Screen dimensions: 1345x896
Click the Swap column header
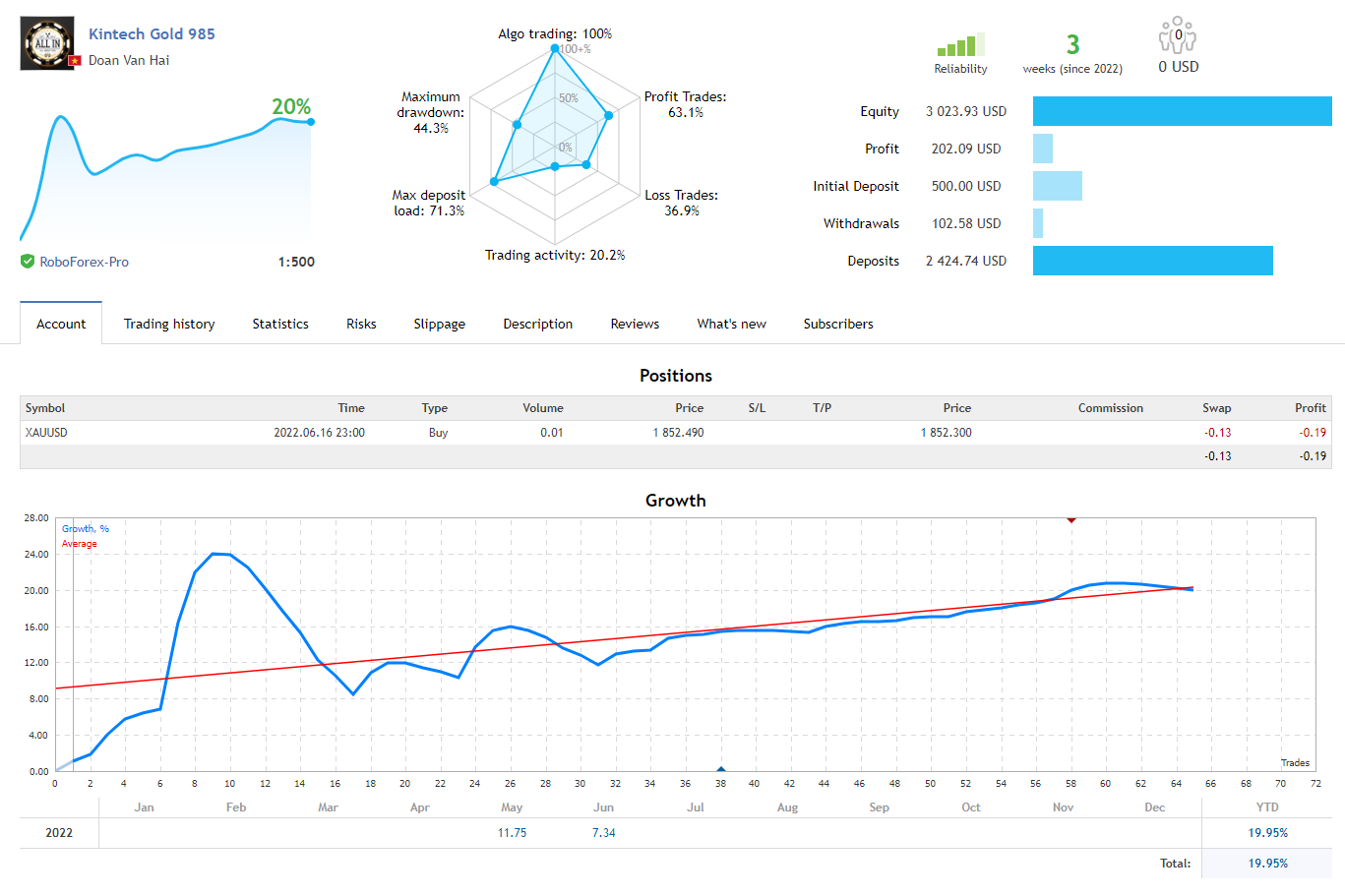coord(1216,408)
